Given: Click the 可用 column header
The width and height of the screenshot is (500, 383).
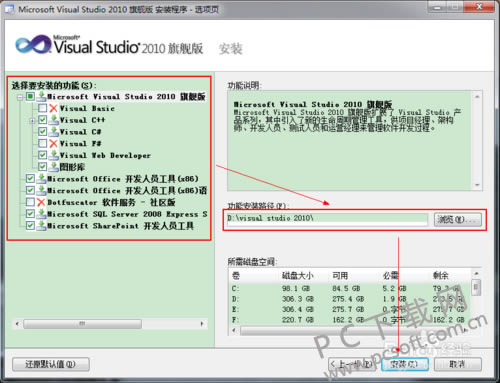Looking at the screenshot, I should 340,276.
